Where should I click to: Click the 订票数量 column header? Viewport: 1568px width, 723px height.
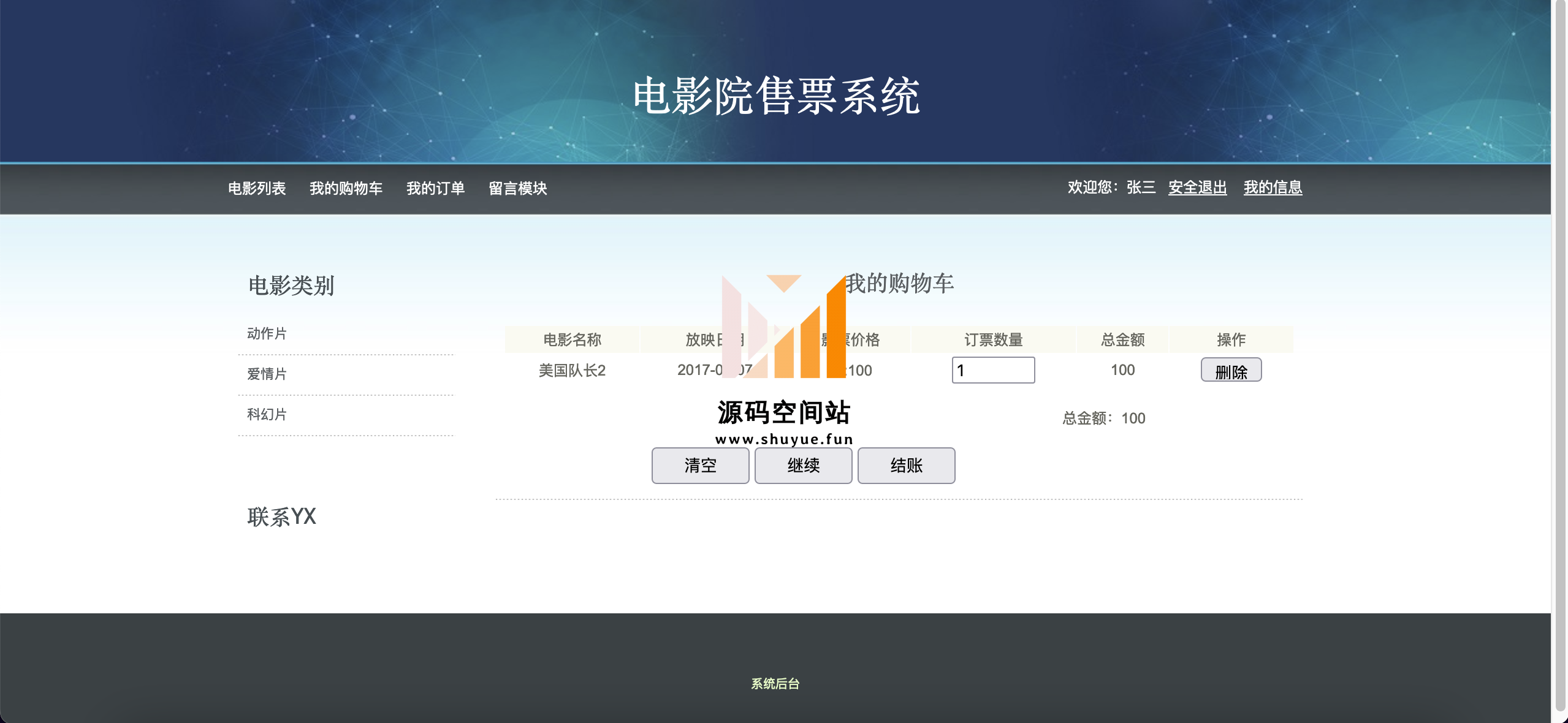click(x=993, y=339)
